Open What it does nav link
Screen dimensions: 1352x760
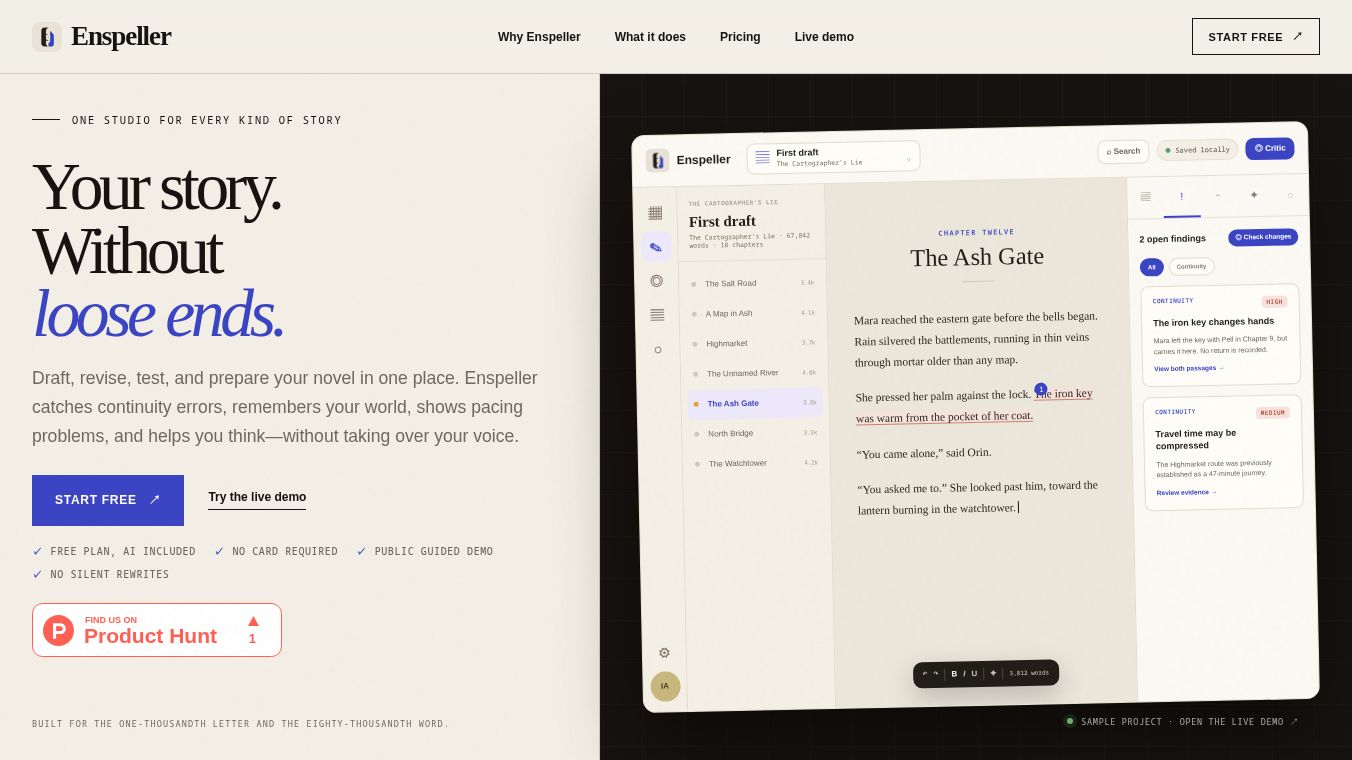650,37
